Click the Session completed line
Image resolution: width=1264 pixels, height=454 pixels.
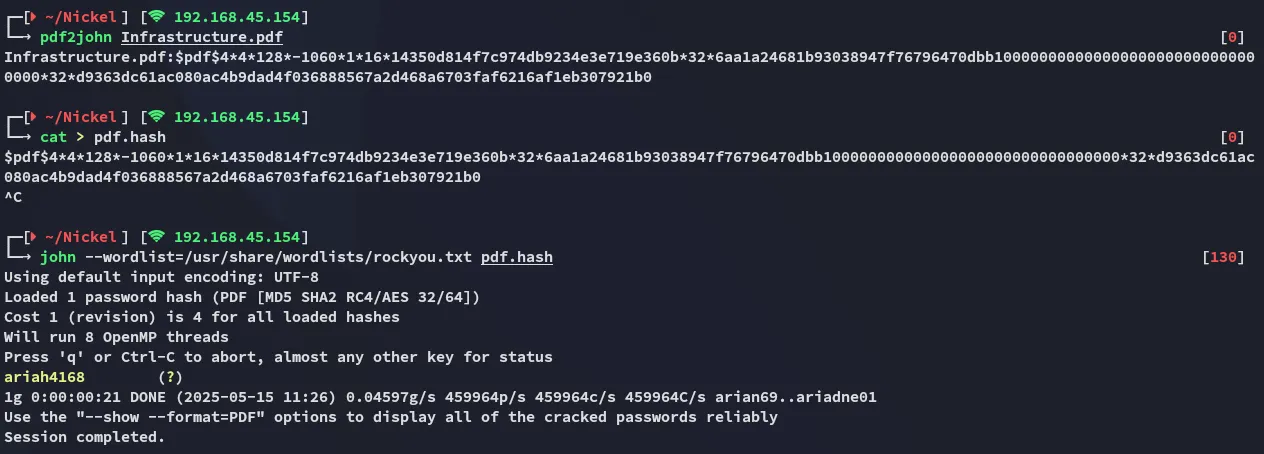(x=85, y=437)
